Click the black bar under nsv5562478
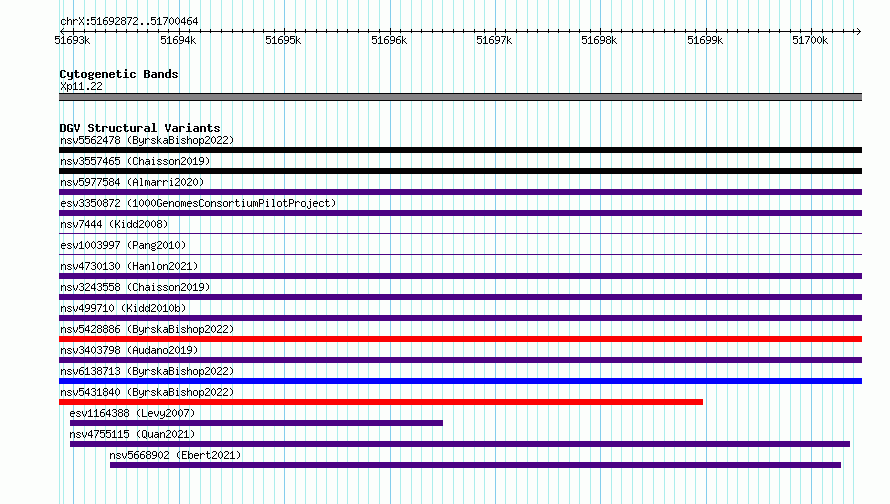 tap(460, 150)
